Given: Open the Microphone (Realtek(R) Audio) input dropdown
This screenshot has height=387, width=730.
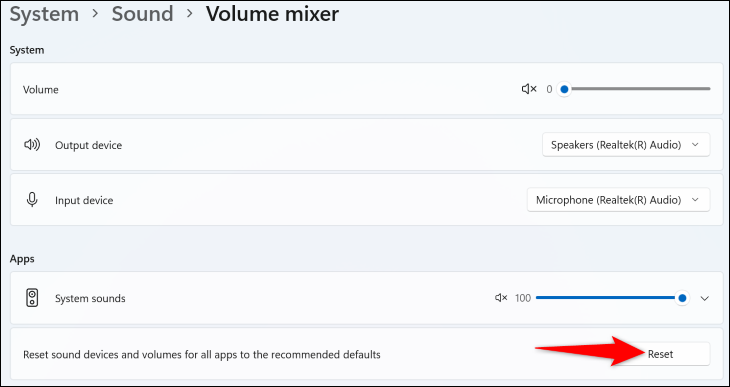Looking at the screenshot, I should click(618, 200).
